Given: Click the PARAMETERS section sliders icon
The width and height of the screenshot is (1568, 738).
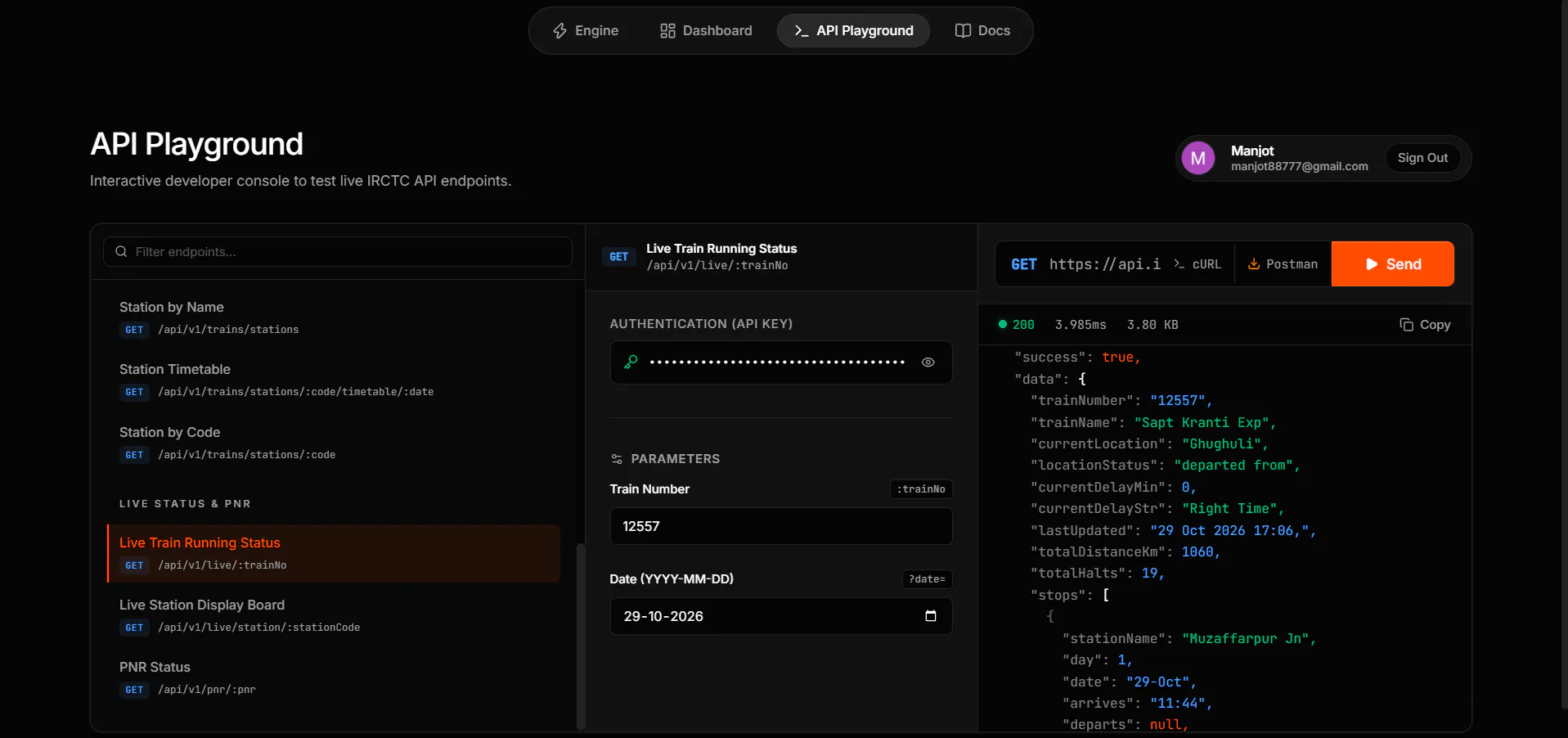Looking at the screenshot, I should coord(617,459).
